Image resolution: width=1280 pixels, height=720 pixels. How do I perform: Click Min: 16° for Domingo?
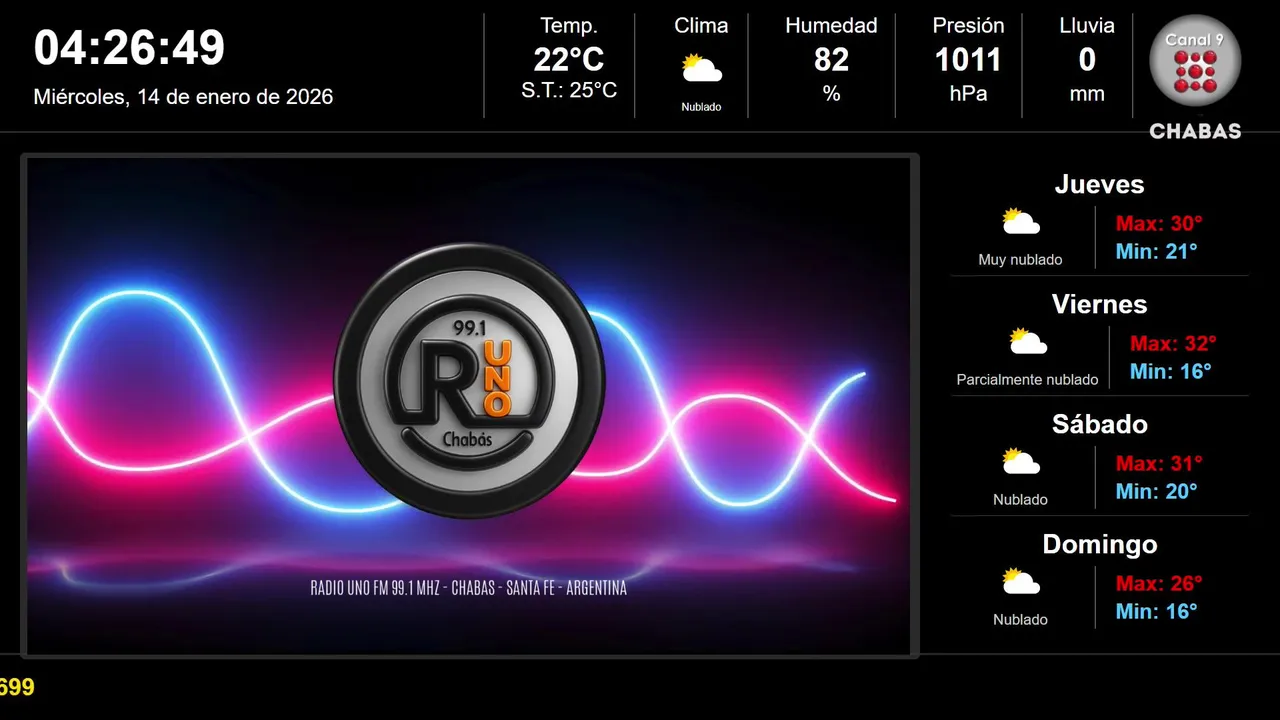point(1156,611)
